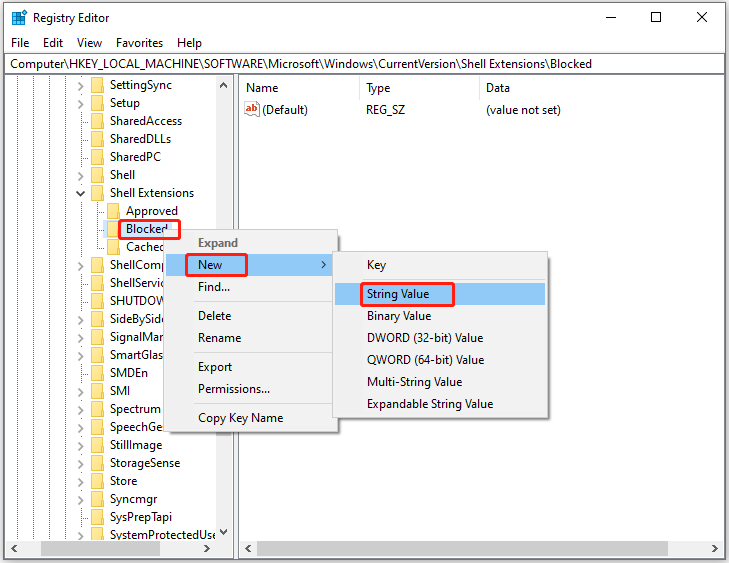Choose Binary Value in submenu

pyautogui.click(x=440, y=316)
